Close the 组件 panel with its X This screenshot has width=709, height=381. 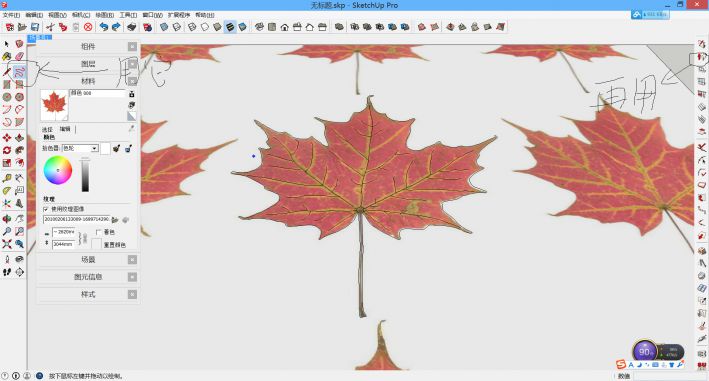[132, 47]
